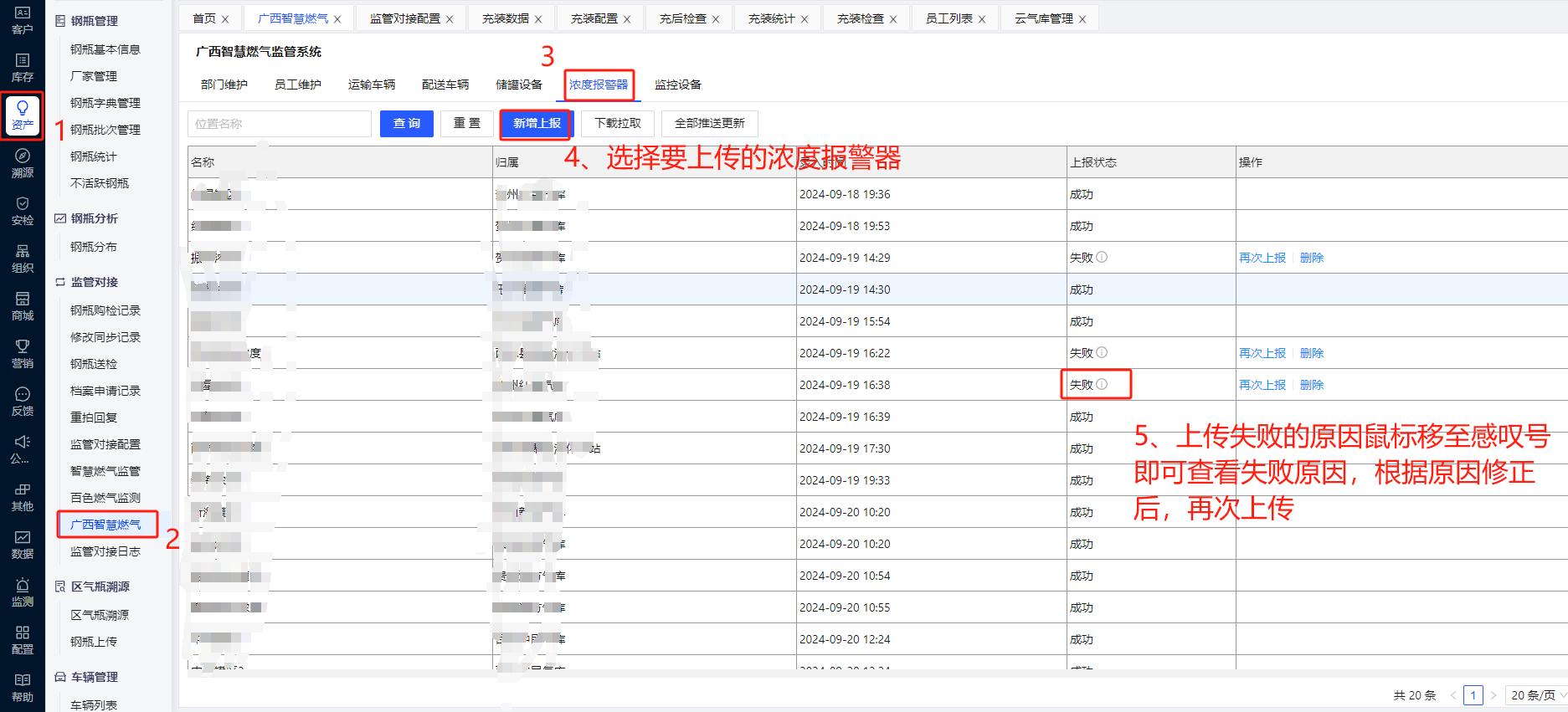
Task: Open the 配送车辆 sub-tab
Action: (x=445, y=85)
